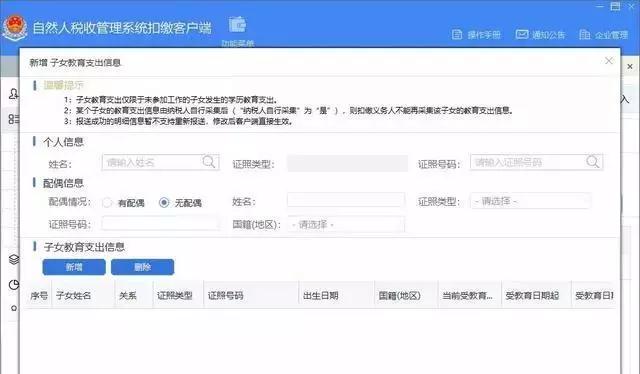Click the layers icon in left sidebar
640x374 pixels.
coord(14,259)
